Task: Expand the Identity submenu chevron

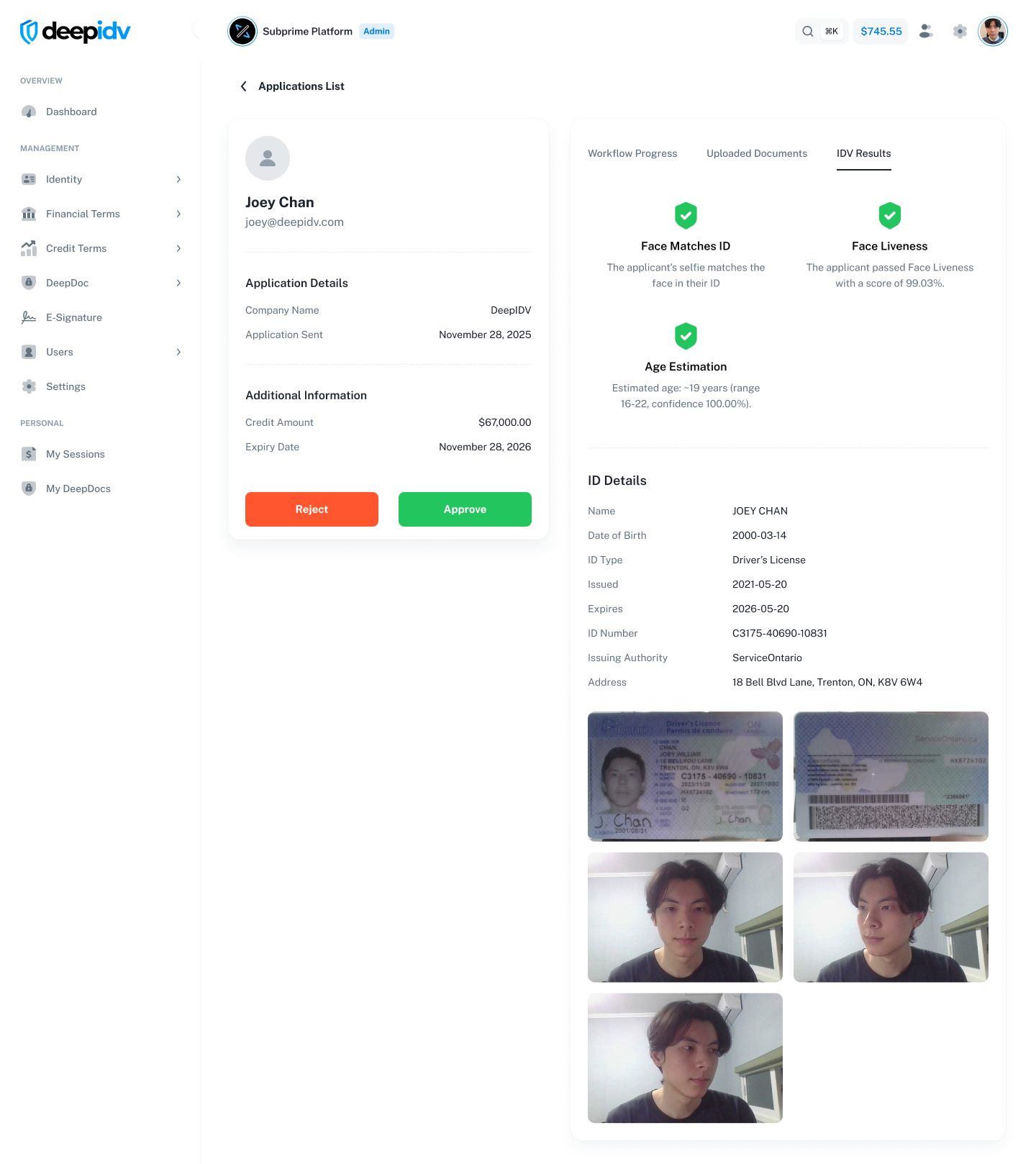Action: 178,179
